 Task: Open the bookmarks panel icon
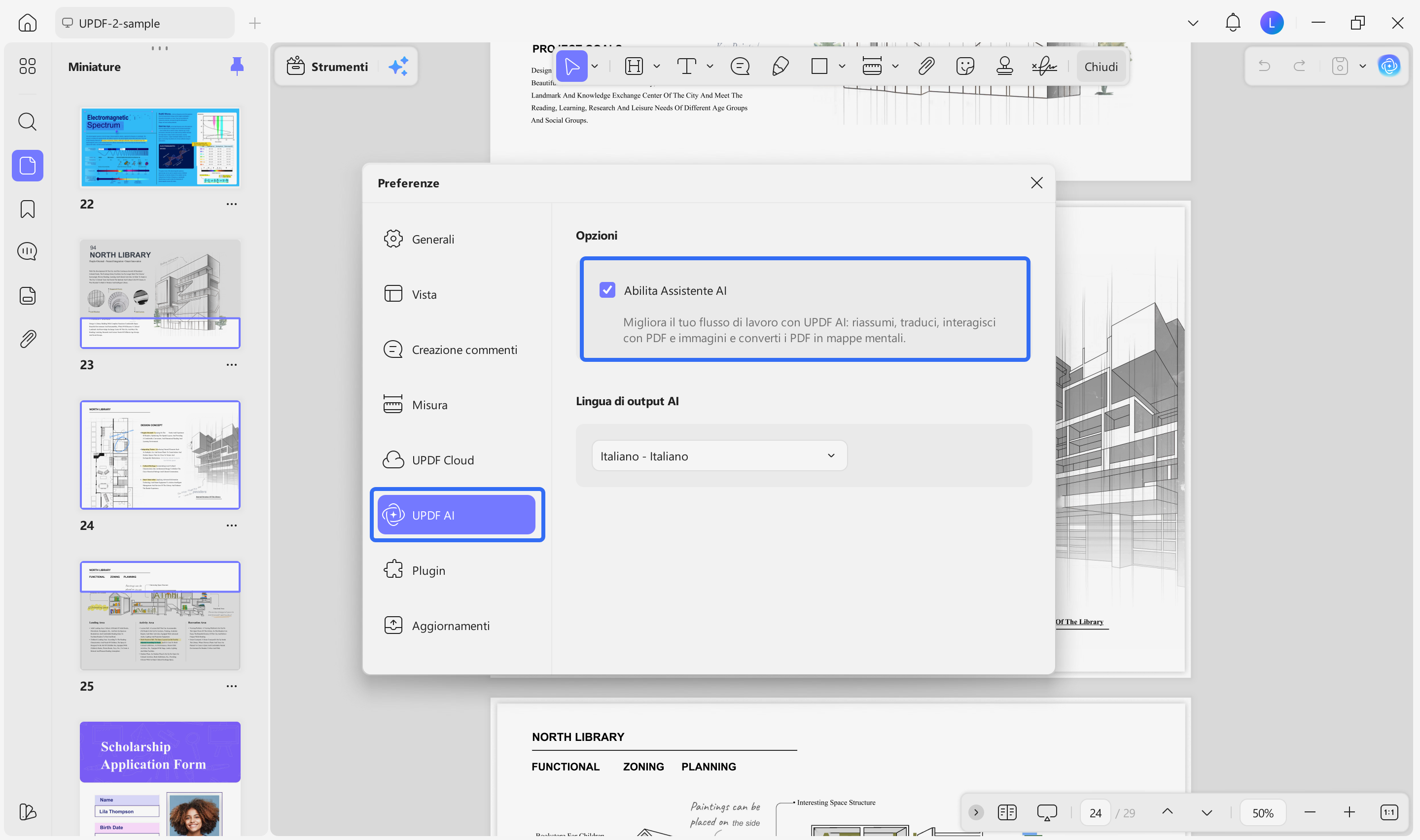[27, 209]
